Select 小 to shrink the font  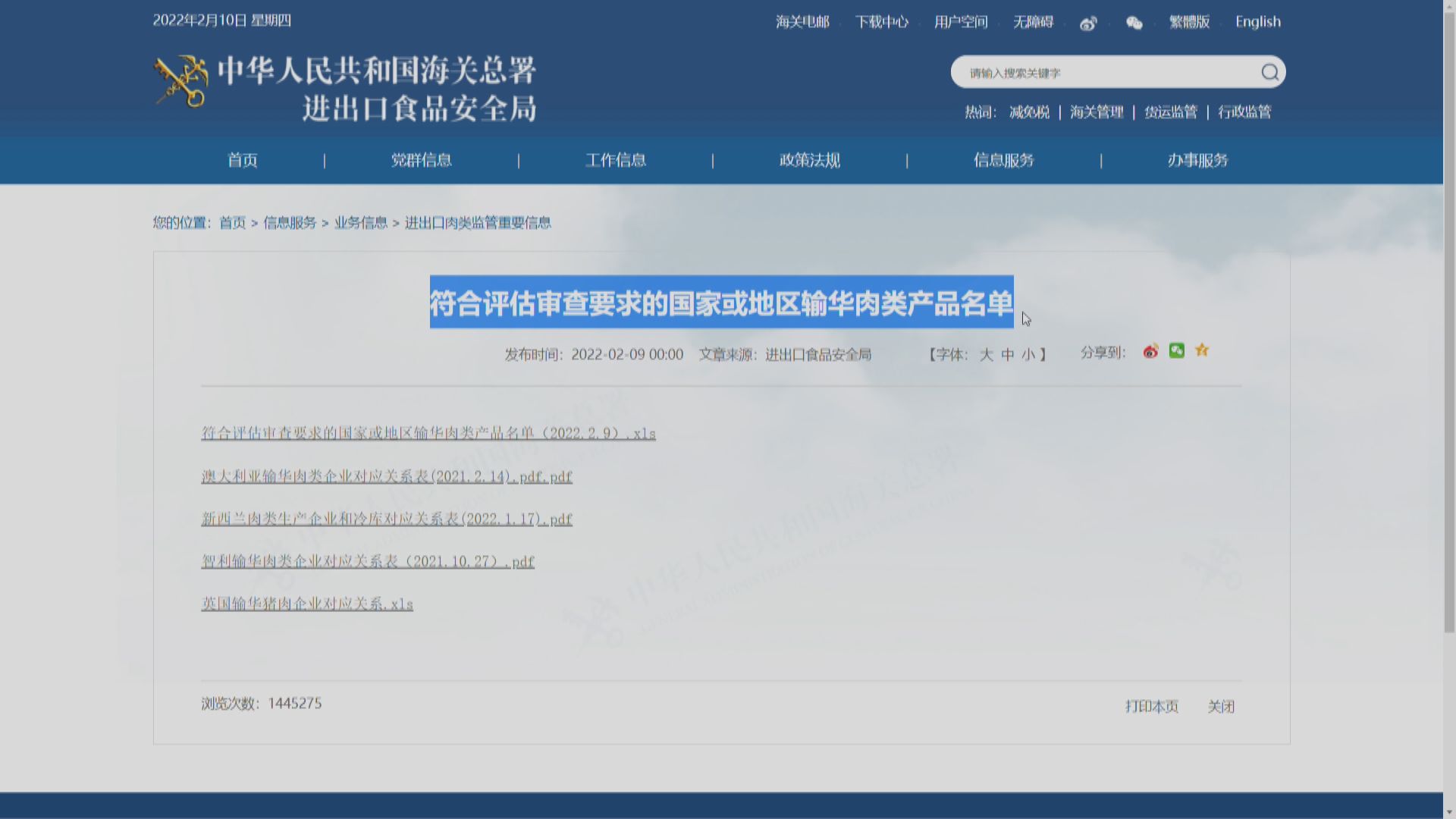1028,354
